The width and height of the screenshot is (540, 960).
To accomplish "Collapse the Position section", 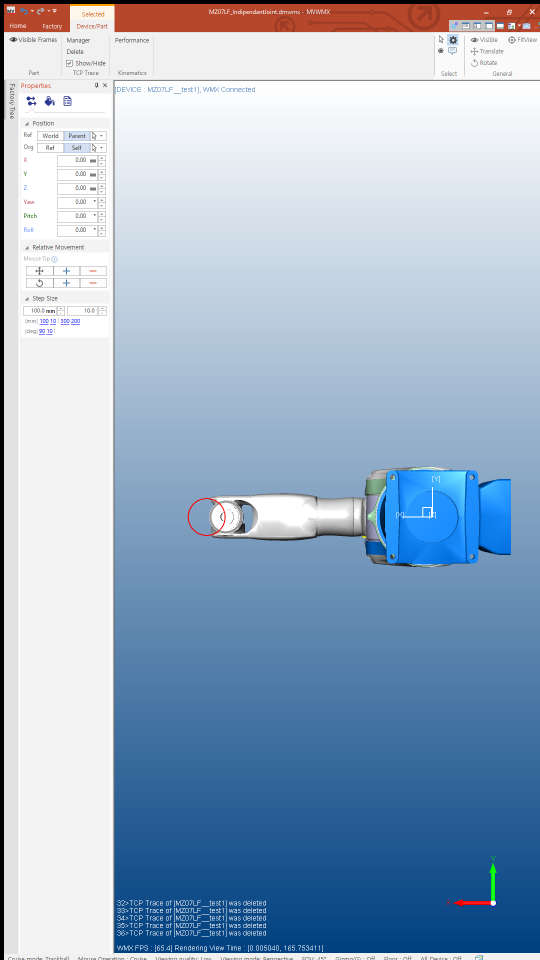I will pos(27,124).
